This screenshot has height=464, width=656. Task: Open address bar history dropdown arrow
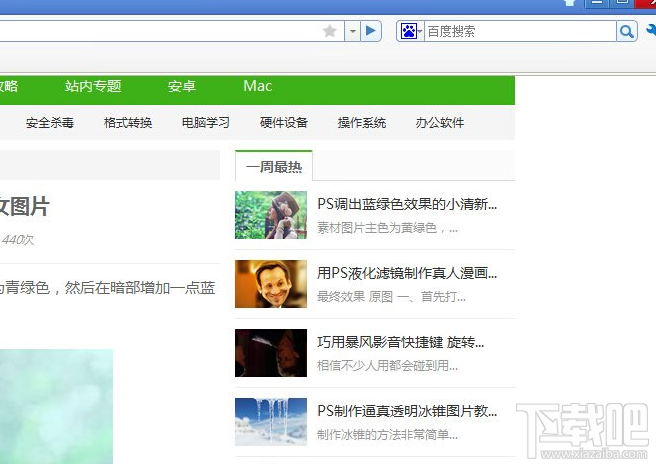click(353, 31)
